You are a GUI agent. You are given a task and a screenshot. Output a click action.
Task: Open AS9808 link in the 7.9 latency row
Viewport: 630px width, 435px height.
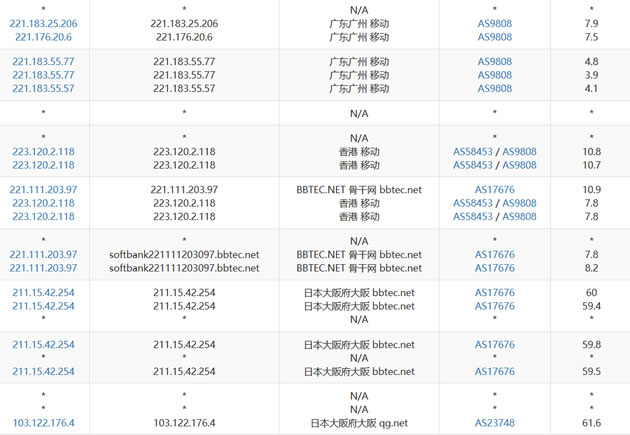pos(494,23)
